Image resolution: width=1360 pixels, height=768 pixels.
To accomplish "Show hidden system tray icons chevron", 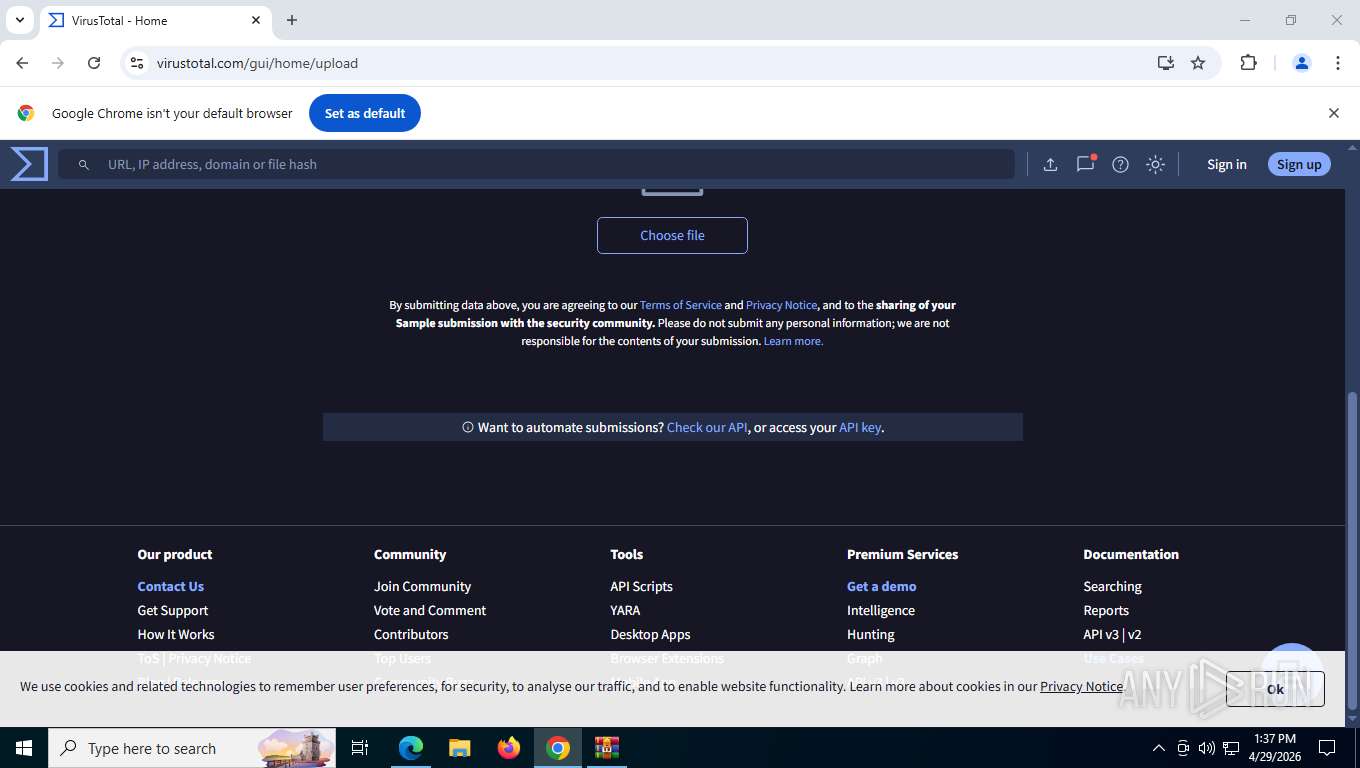I will [1159, 748].
